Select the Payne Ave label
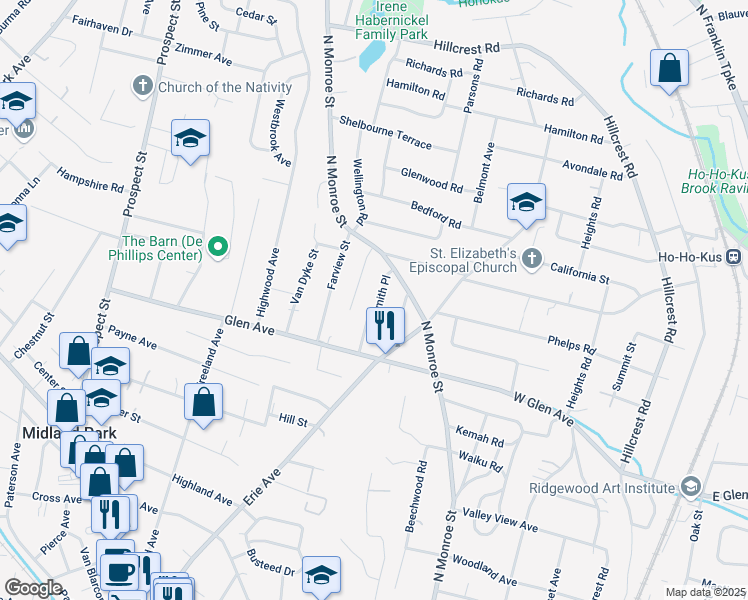The height and width of the screenshot is (600, 748). [132, 337]
